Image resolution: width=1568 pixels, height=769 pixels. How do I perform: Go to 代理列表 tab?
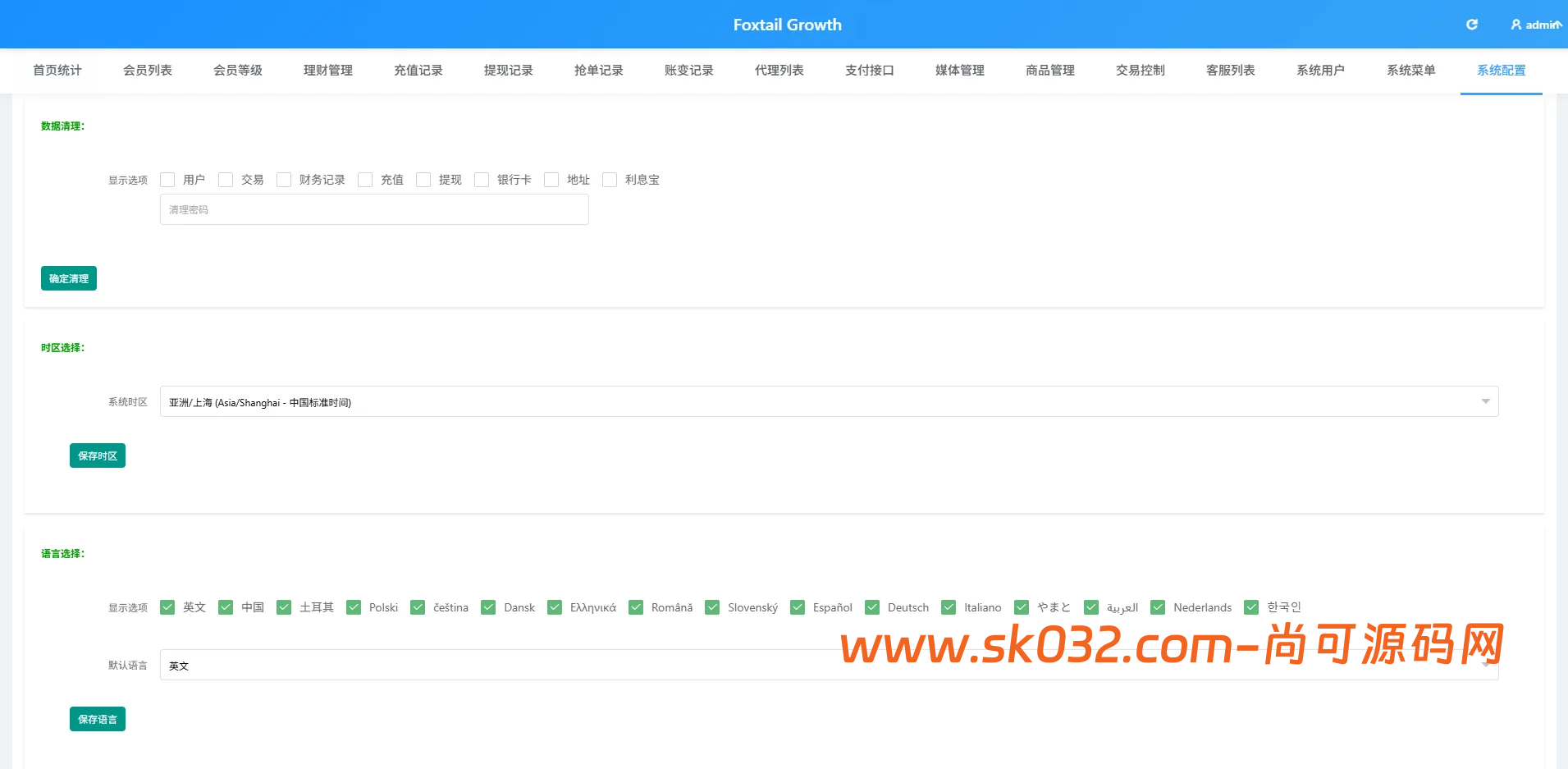click(779, 71)
